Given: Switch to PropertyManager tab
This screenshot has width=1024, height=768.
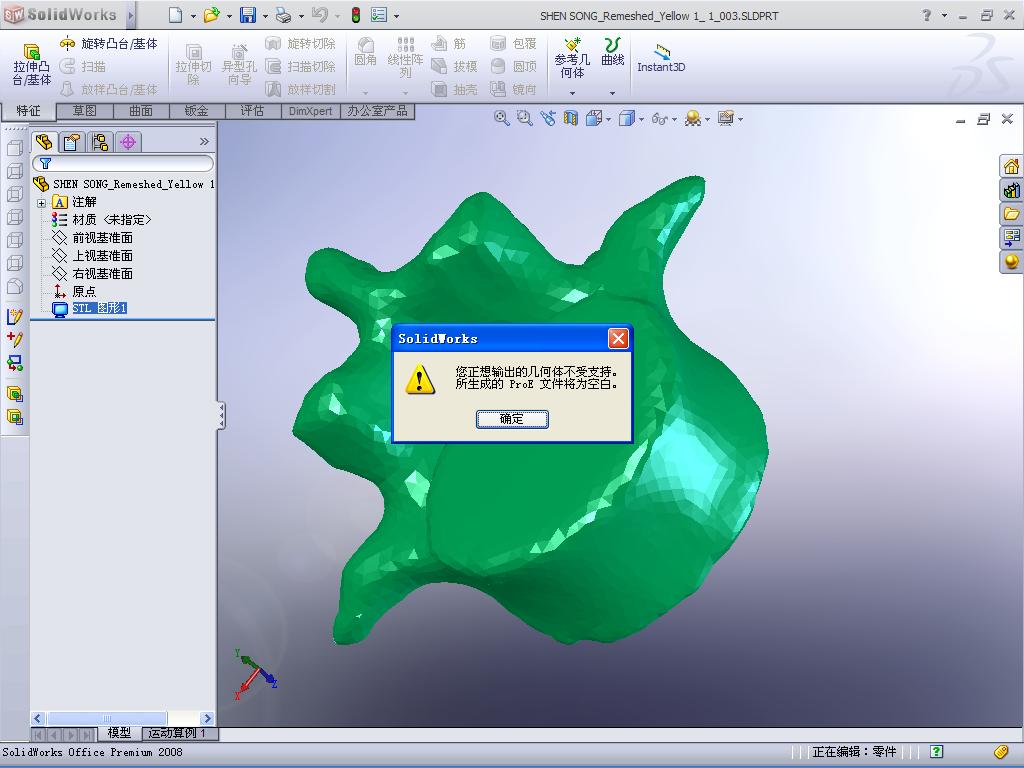Looking at the screenshot, I should click(x=71, y=142).
